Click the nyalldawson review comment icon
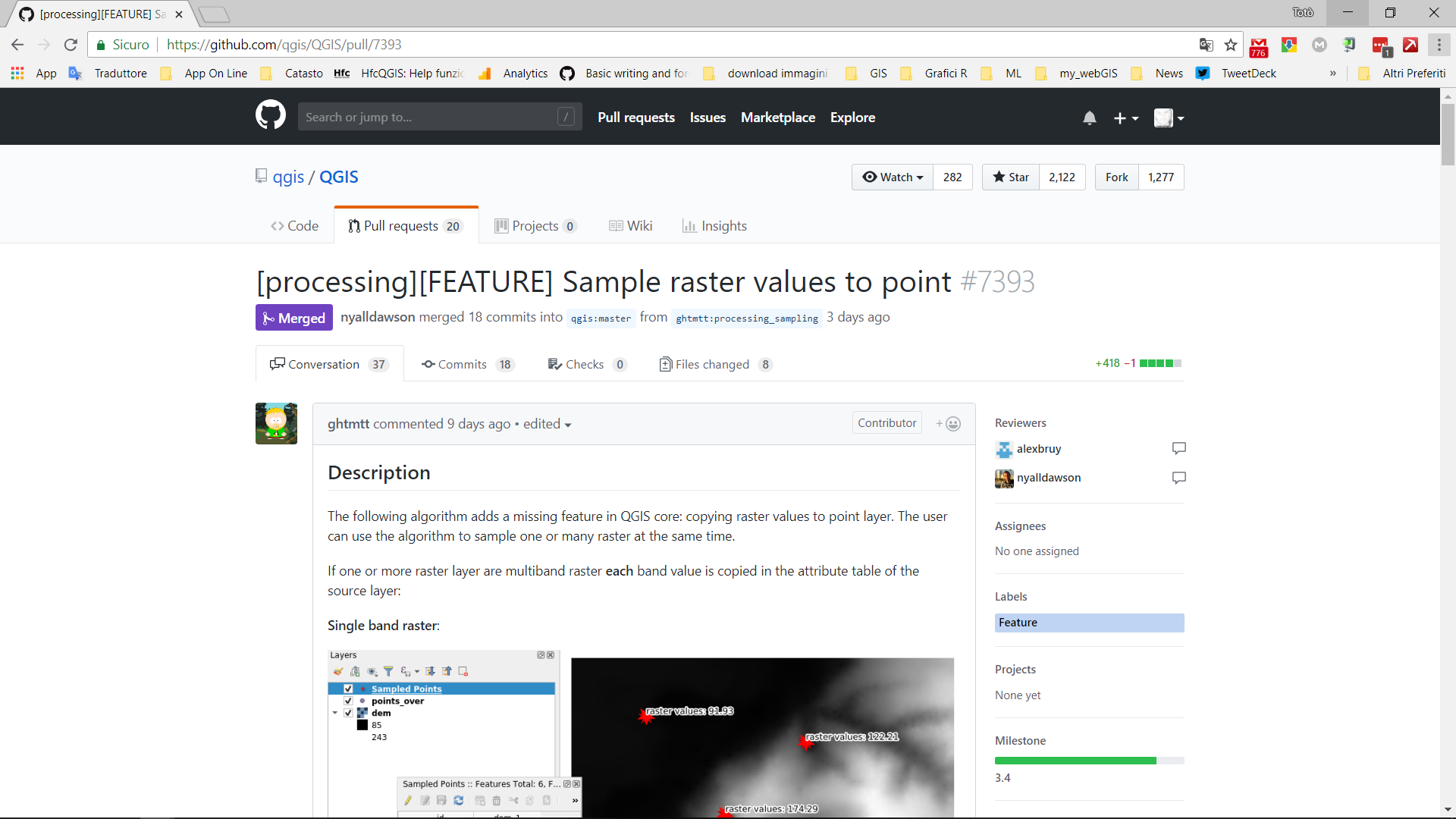This screenshot has height=819, width=1456. click(1178, 478)
